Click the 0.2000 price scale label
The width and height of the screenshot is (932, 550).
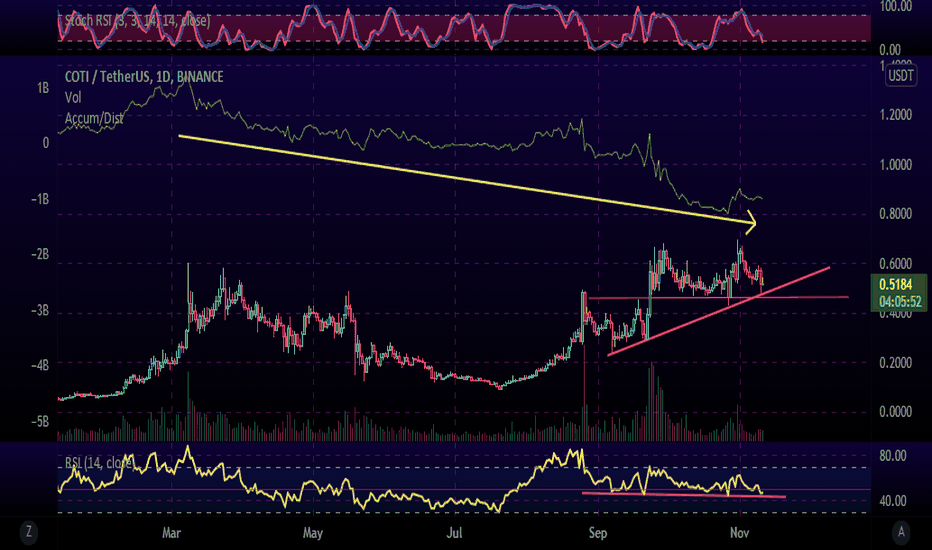tap(896, 363)
